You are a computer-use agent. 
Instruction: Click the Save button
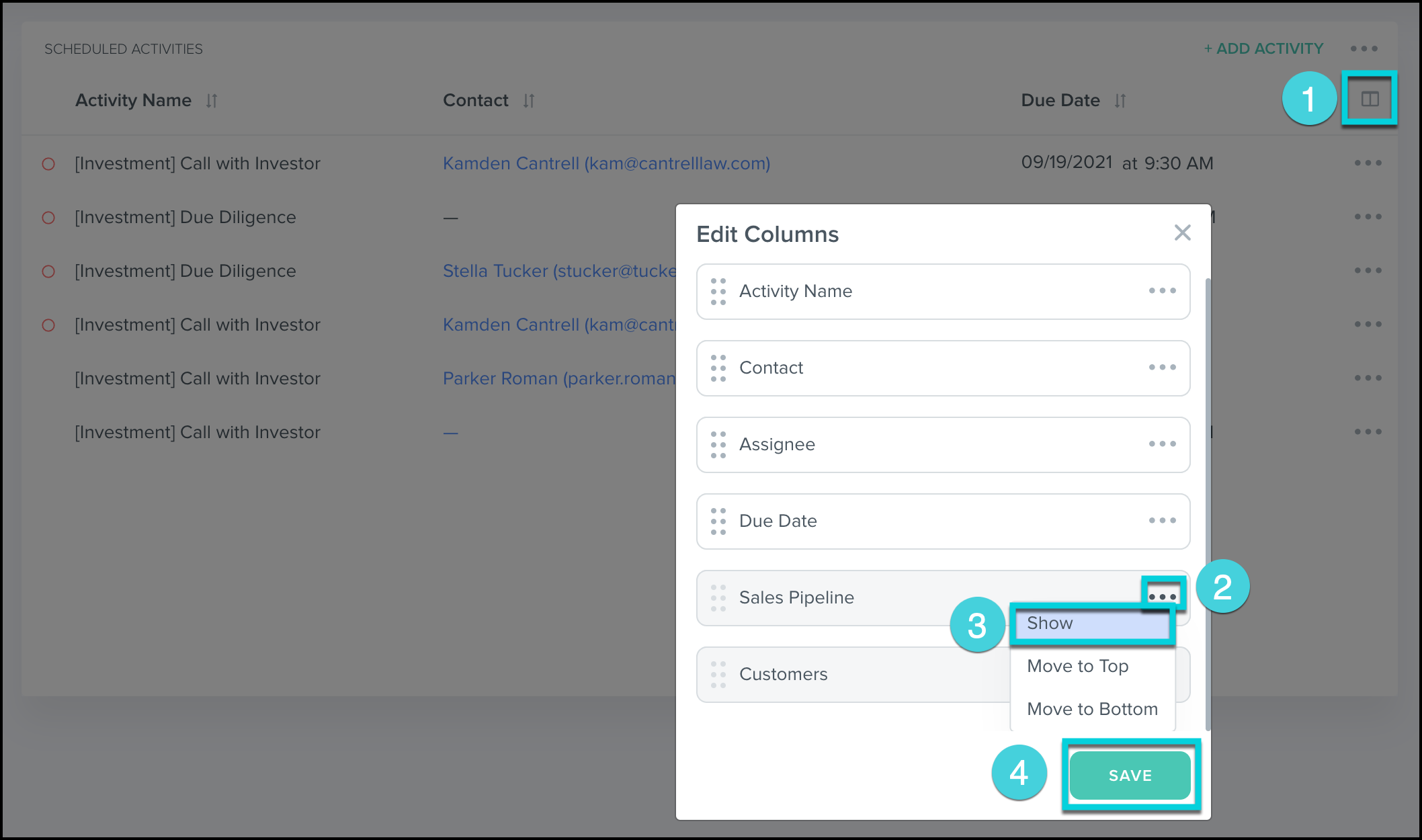coord(1130,775)
